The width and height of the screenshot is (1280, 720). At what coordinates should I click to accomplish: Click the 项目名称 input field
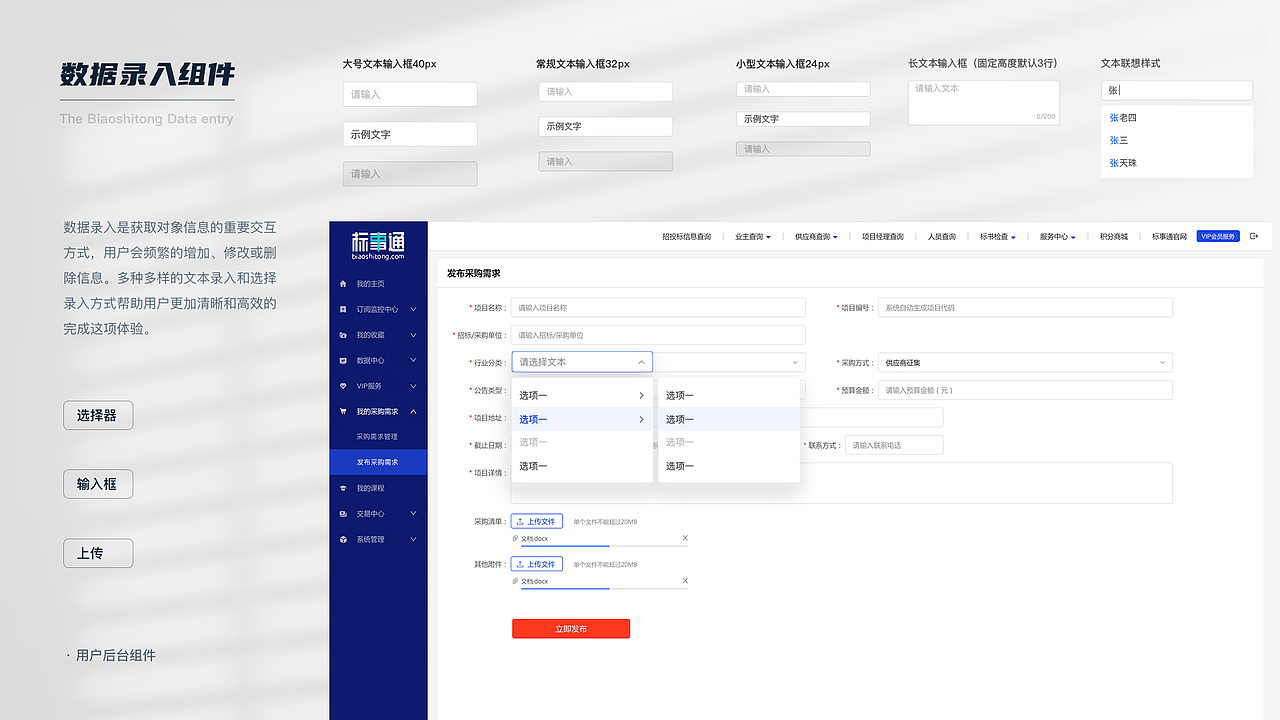tap(658, 308)
